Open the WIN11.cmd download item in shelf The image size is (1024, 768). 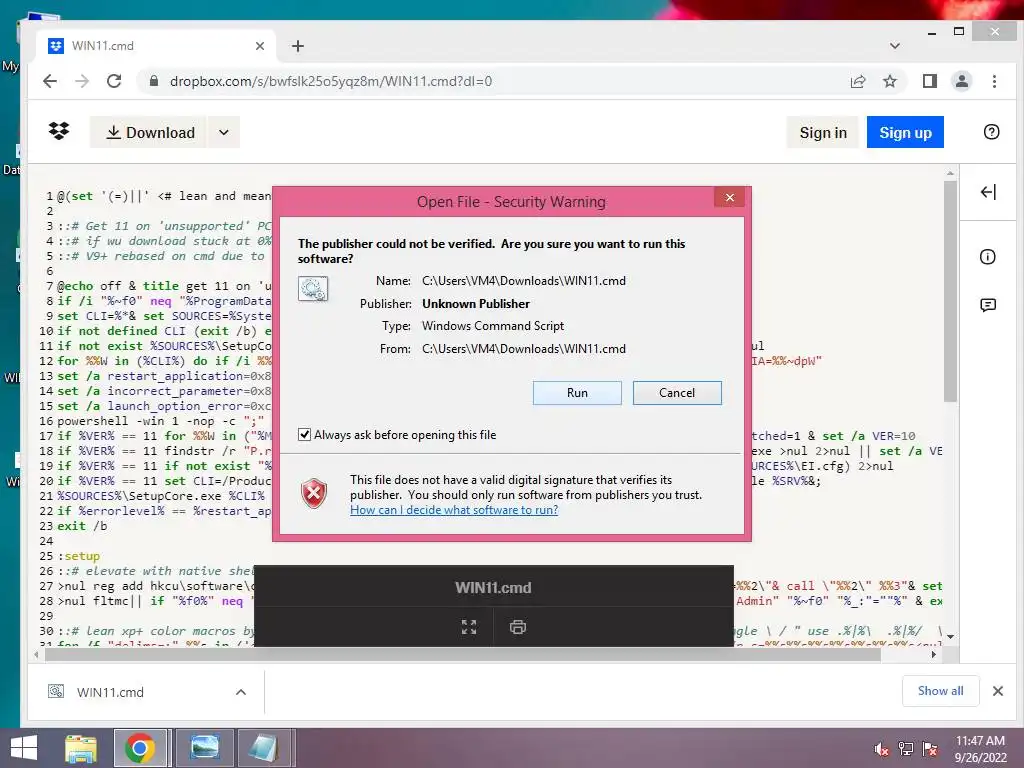110,692
